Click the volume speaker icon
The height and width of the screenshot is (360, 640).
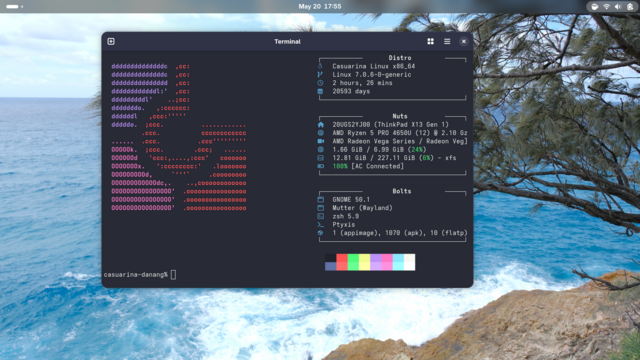618,7
